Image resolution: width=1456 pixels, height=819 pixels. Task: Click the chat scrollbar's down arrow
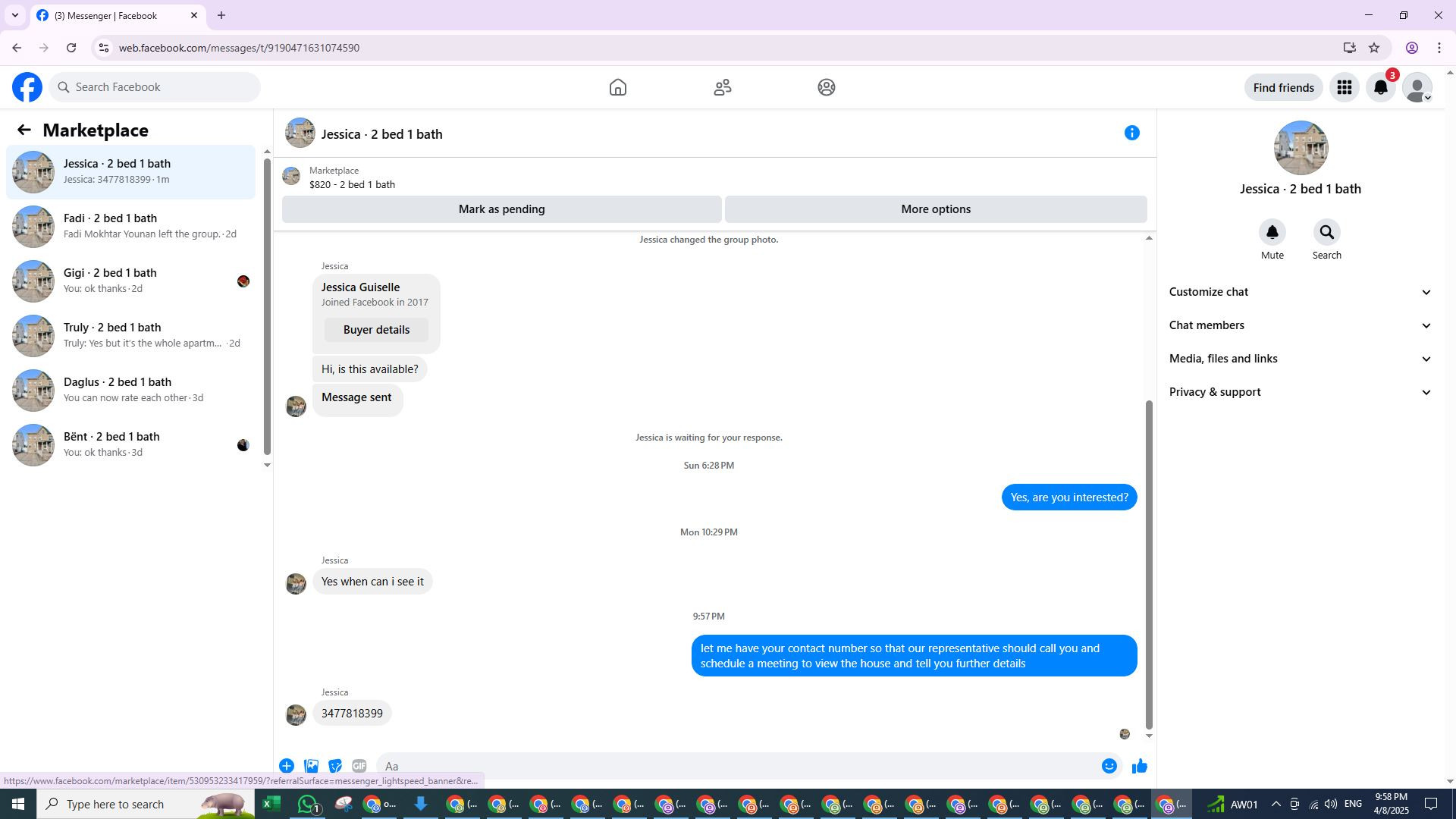[x=1149, y=736]
